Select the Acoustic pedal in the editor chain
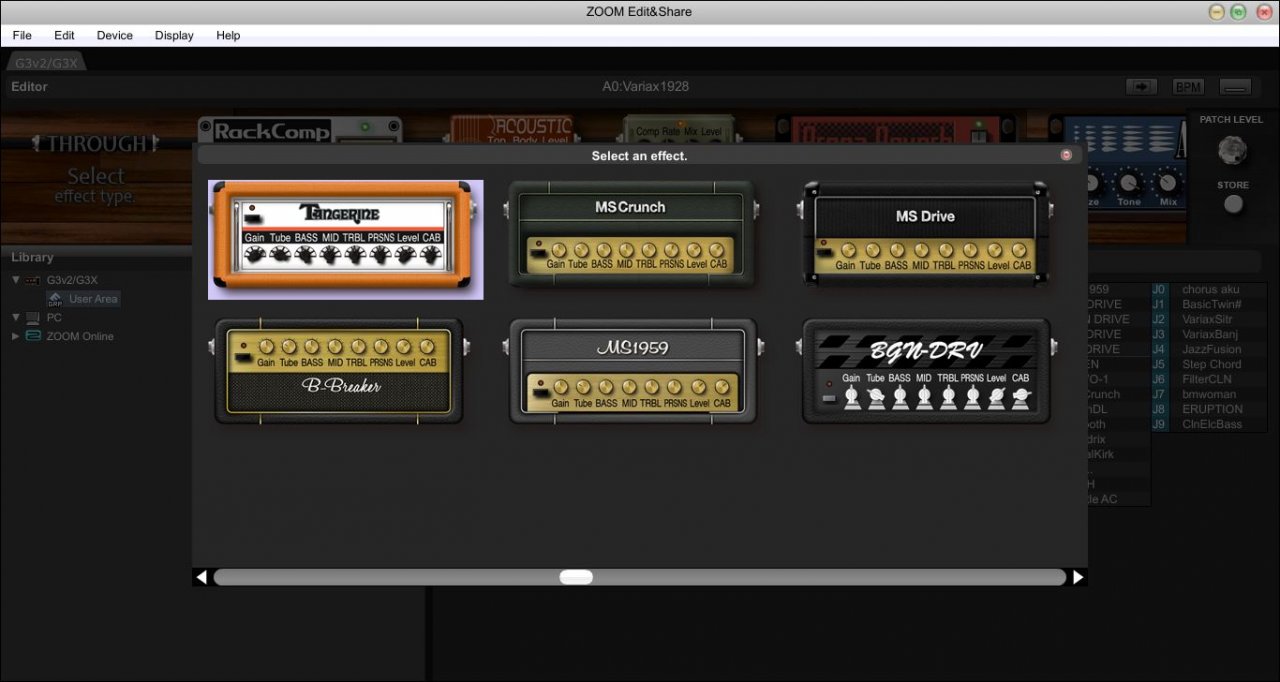Viewport: 1280px width, 682px height. pyautogui.click(x=511, y=129)
